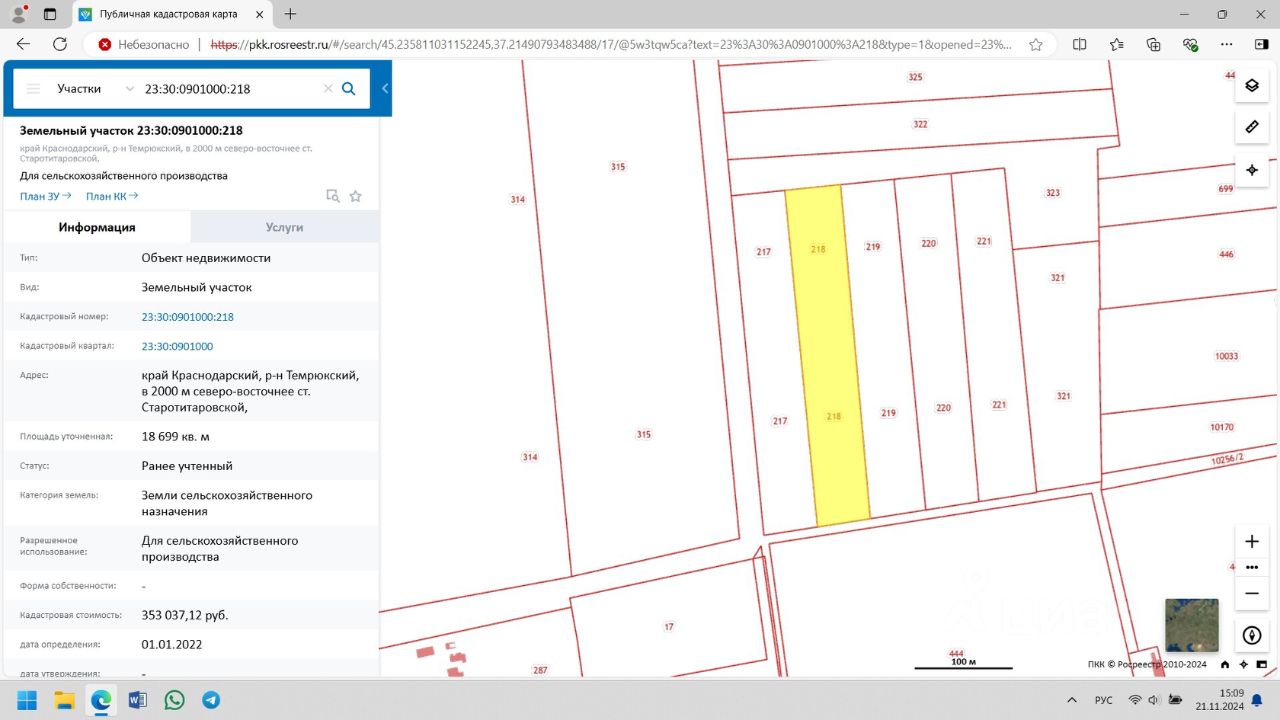The height and width of the screenshot is (720, 1280).
Task: Collapse the left information panel
Action: point(385,89)
